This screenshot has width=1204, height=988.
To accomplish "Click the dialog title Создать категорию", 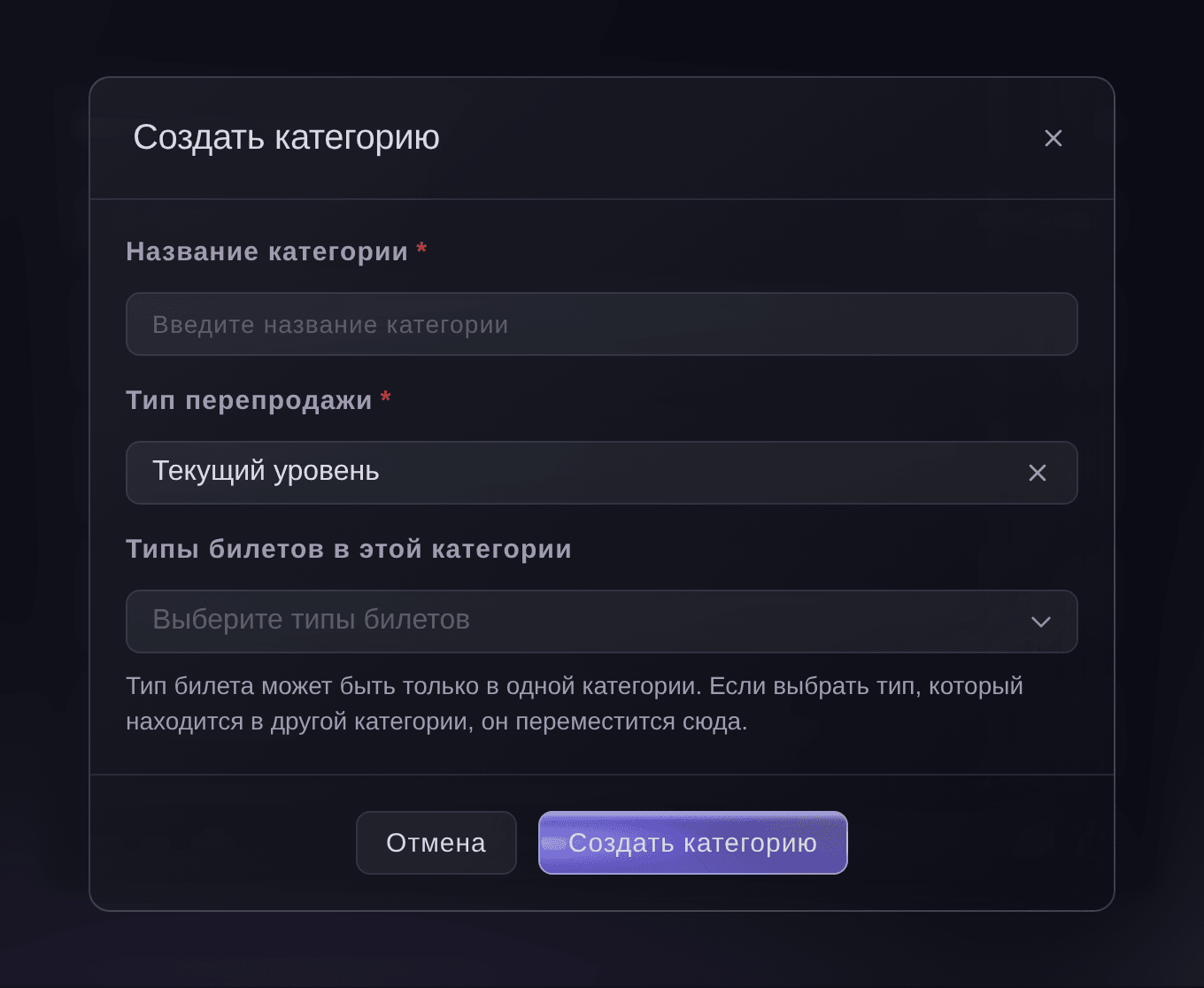I will [x=286, y=137].
